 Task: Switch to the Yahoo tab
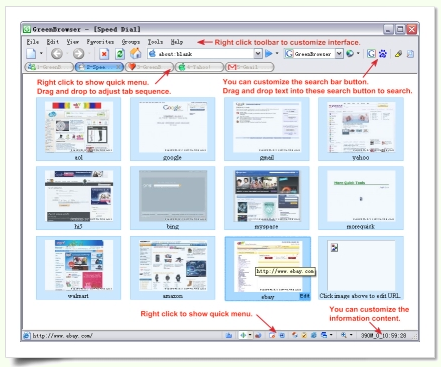(x=199, y=67)
